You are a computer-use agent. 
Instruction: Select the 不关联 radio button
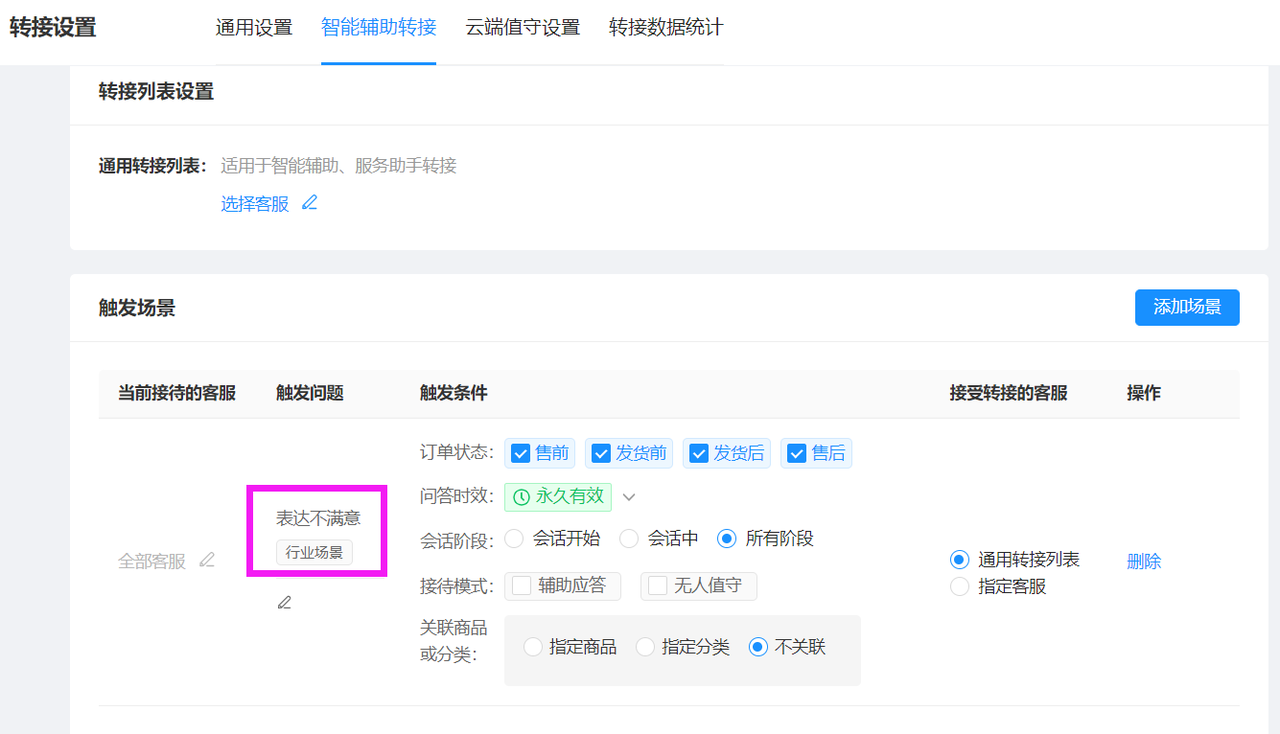tap(758, 647)
